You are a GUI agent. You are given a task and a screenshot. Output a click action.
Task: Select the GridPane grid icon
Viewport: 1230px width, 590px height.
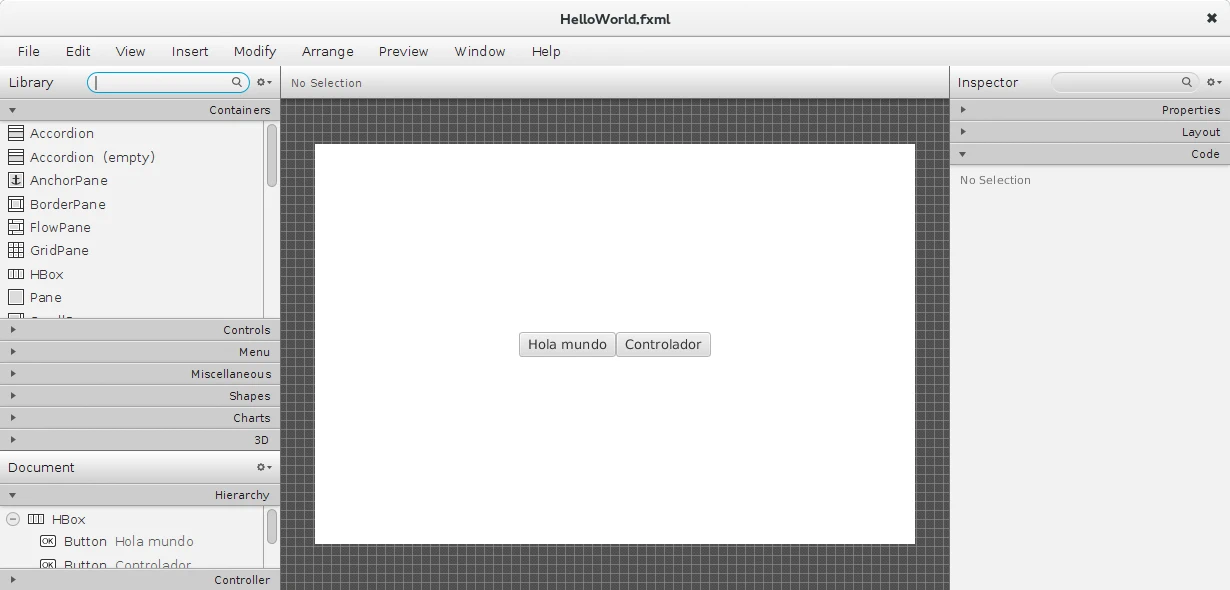coord(16,251)
